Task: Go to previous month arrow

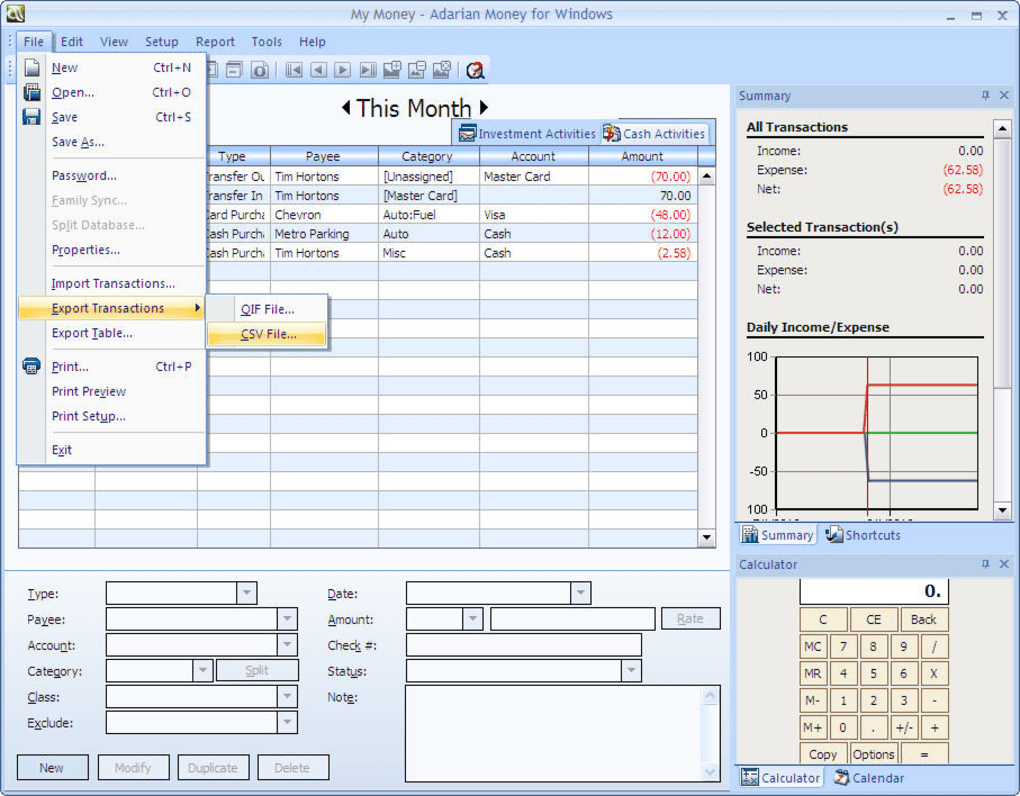Action: point(346,107)
